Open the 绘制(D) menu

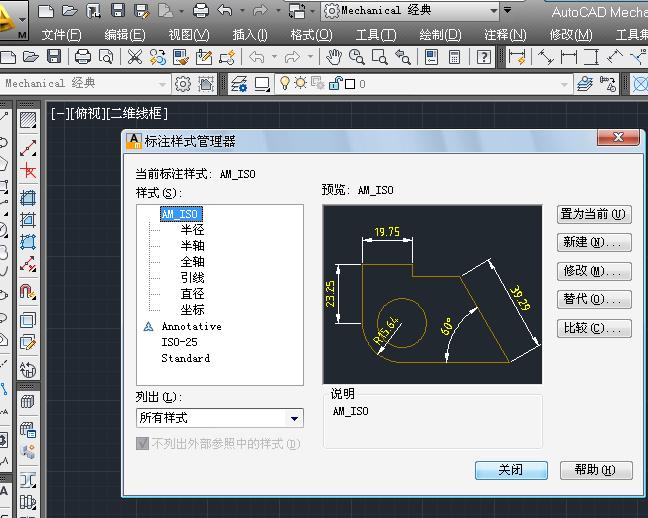coord(440,35)
